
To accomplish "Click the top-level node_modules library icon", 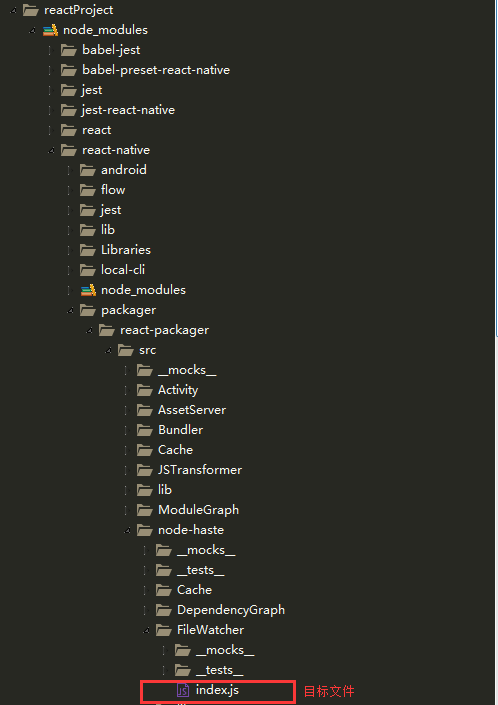I will pos(50,30).
